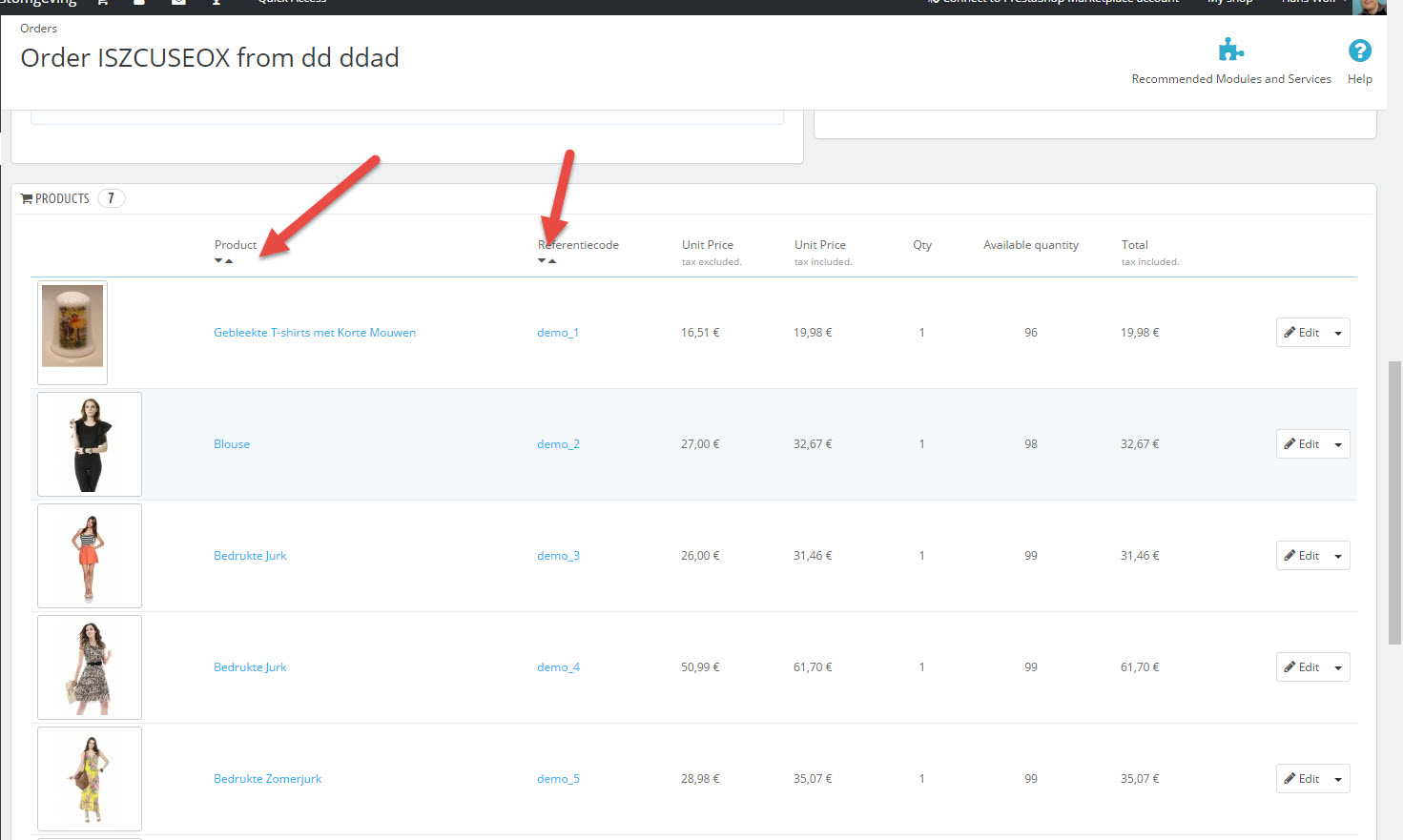1403x840 pixels.
Task: Open Recommended Modules and Services puzzle icon
Action: coord(1231,50)
